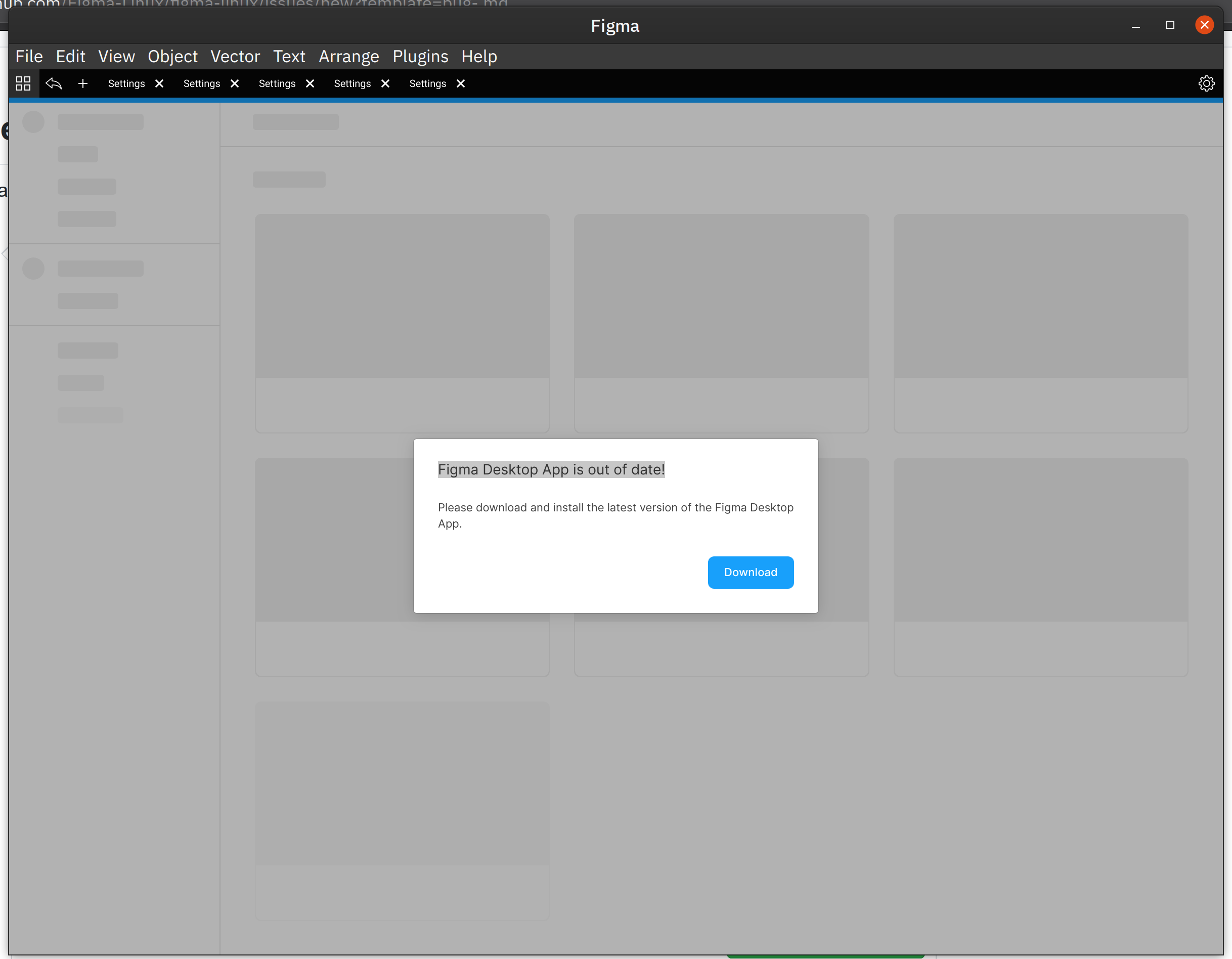Open the View menu

point(116,56)
